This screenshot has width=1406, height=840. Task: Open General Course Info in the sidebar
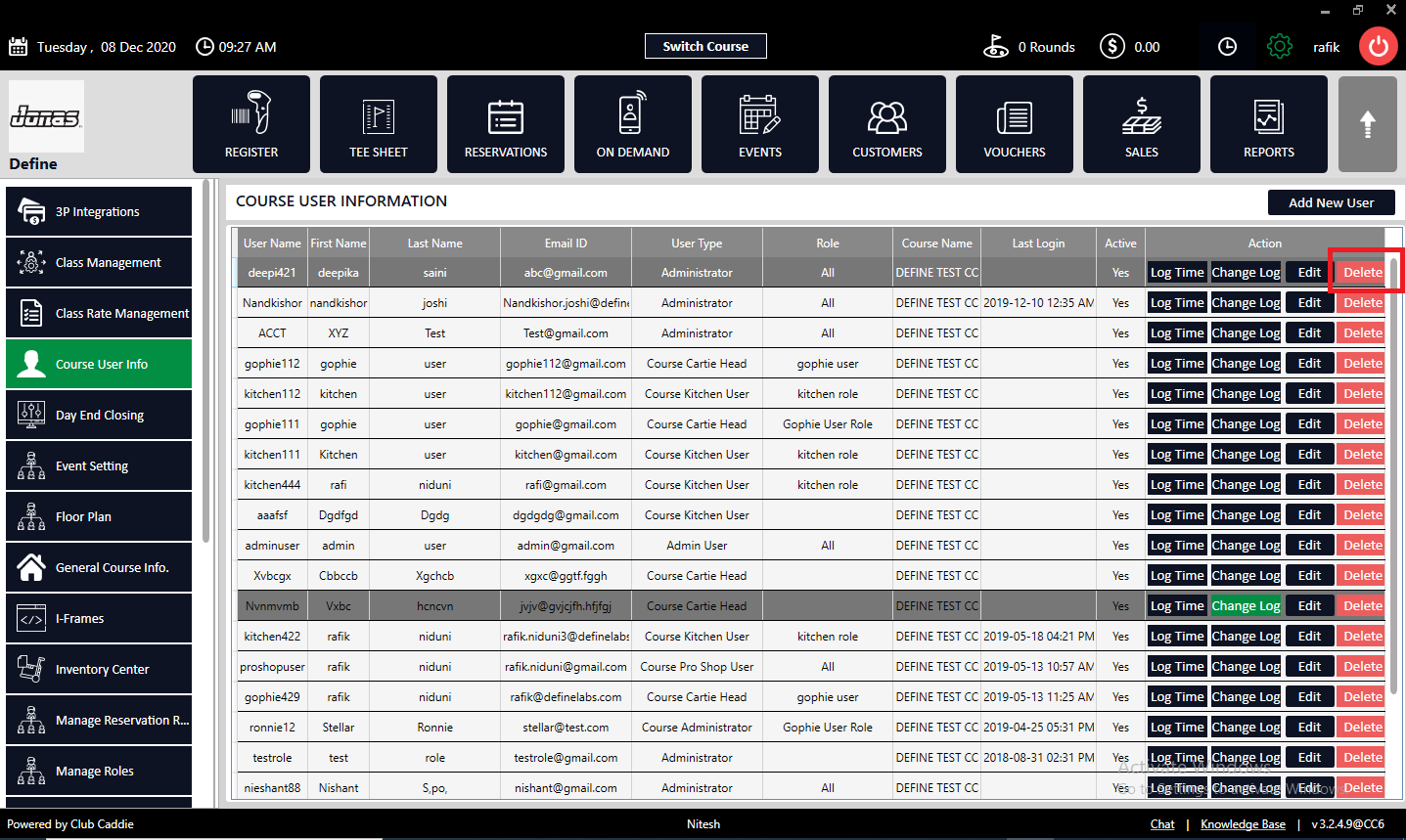coord(99,567)
